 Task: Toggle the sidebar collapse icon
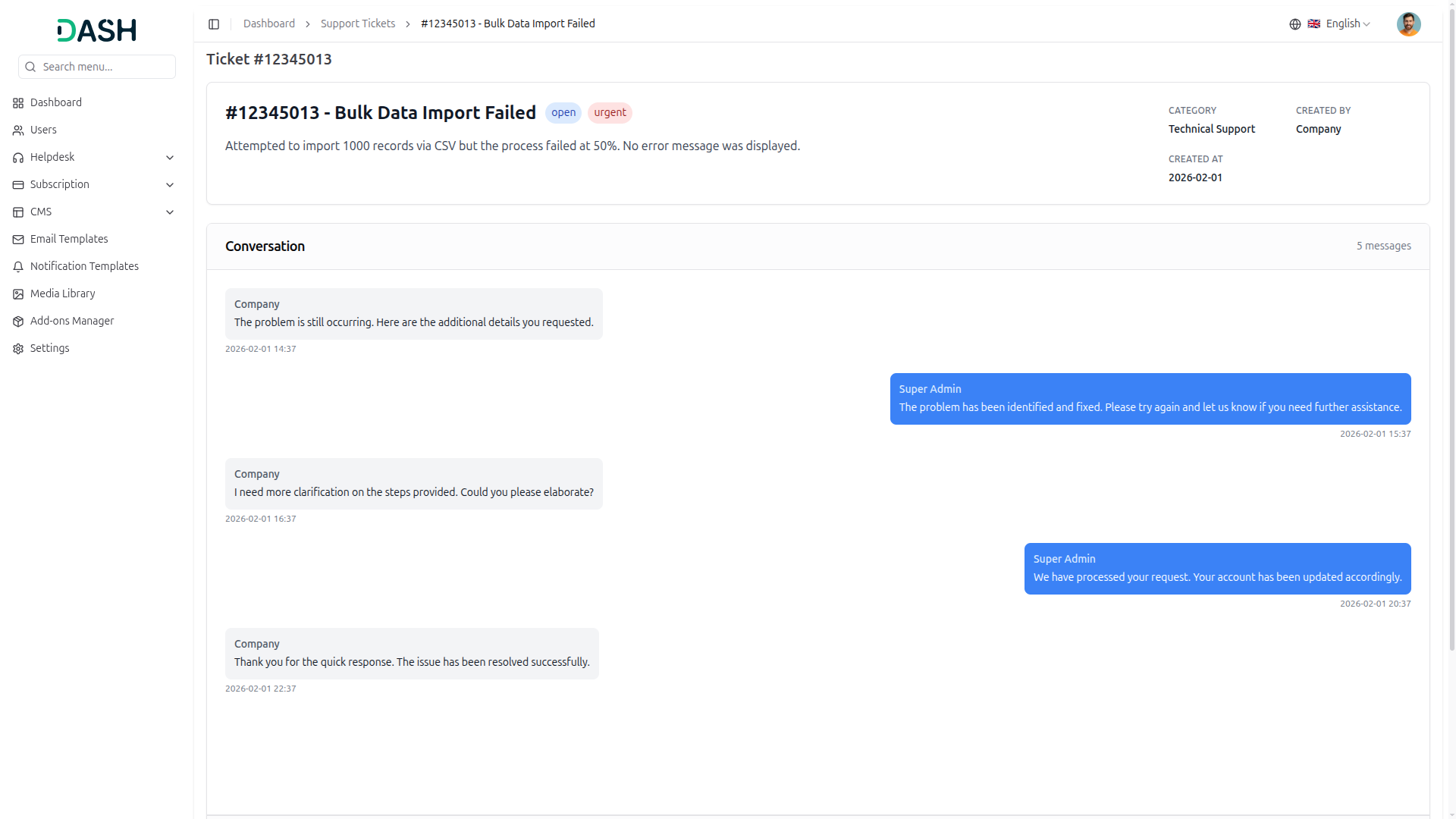click(214, 24)
